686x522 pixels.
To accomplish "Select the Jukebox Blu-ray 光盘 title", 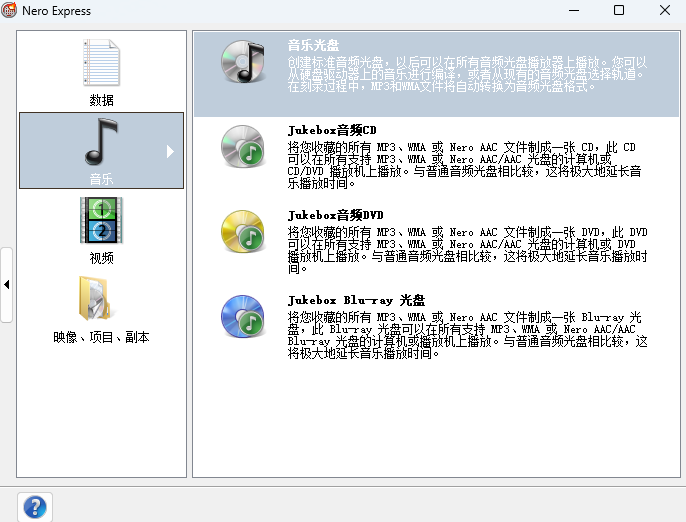I will coord(356,299).
